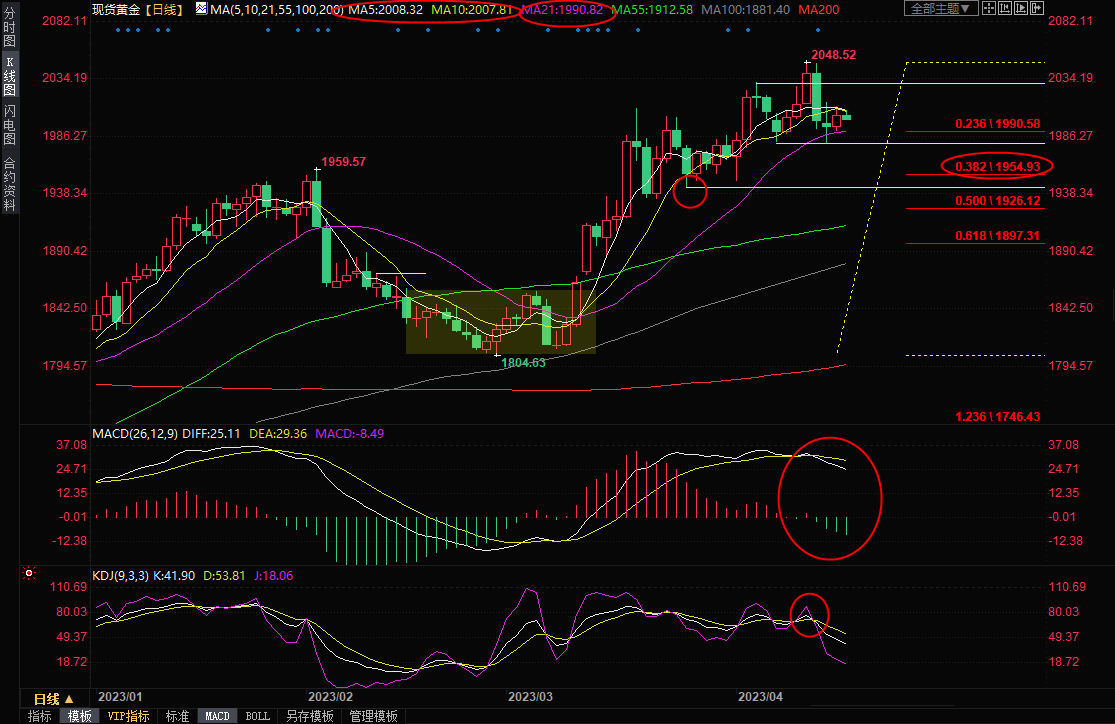Image resolution: width=1115 pixels, height=724 pixels.
Task: Click the red sun icon beside KDJ panel
Action: 28,573
